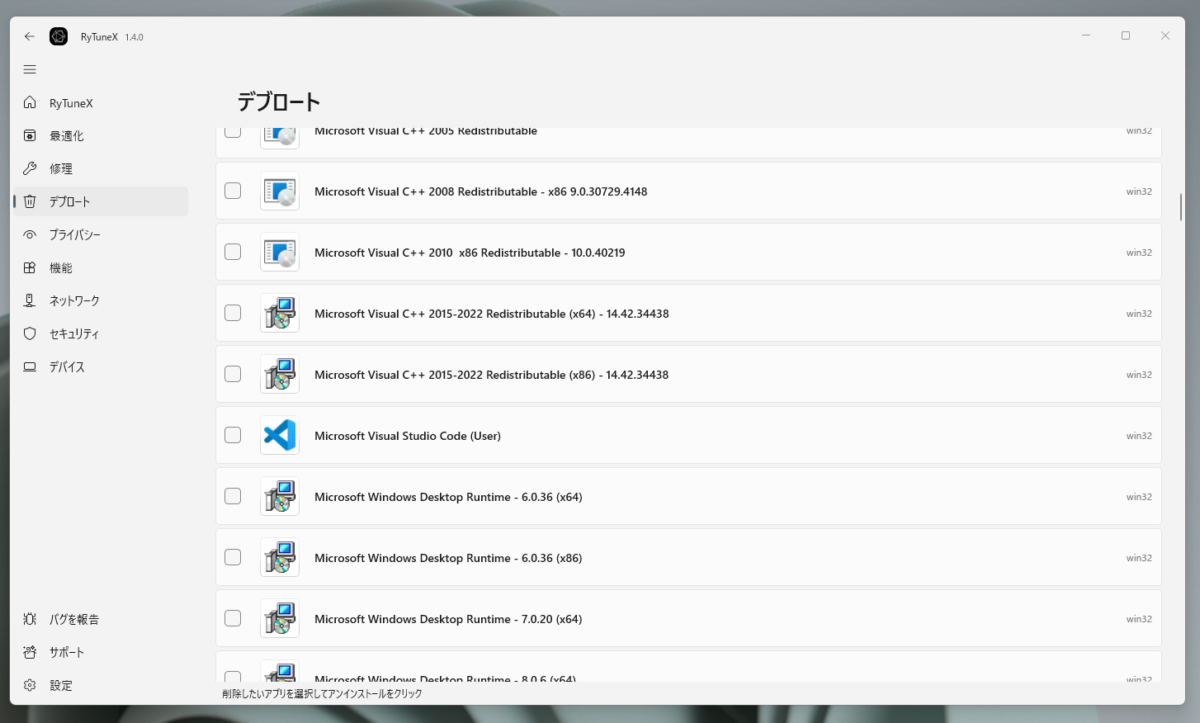Check Desktop Runtime 6.0.36 (x64) checkbox
Image resolution: width=1200 pixels, height=723 pixels.
click(232, 496)
